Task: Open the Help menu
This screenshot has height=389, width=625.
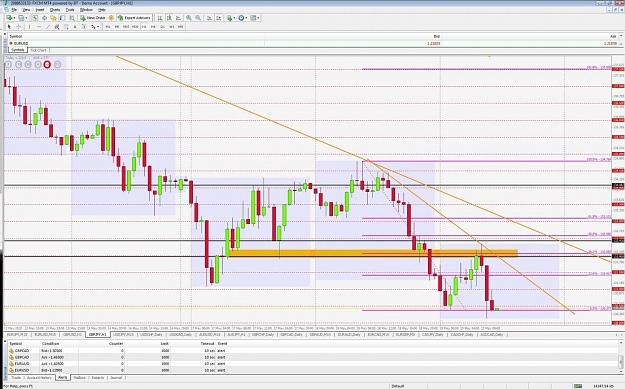Action: pos(102,10)
